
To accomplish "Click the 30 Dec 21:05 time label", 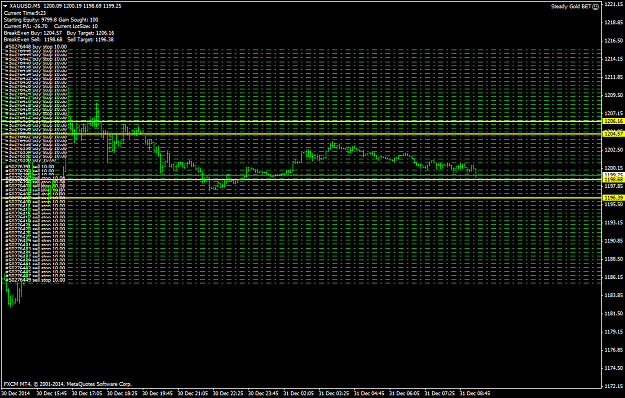I will click(193, 394).
